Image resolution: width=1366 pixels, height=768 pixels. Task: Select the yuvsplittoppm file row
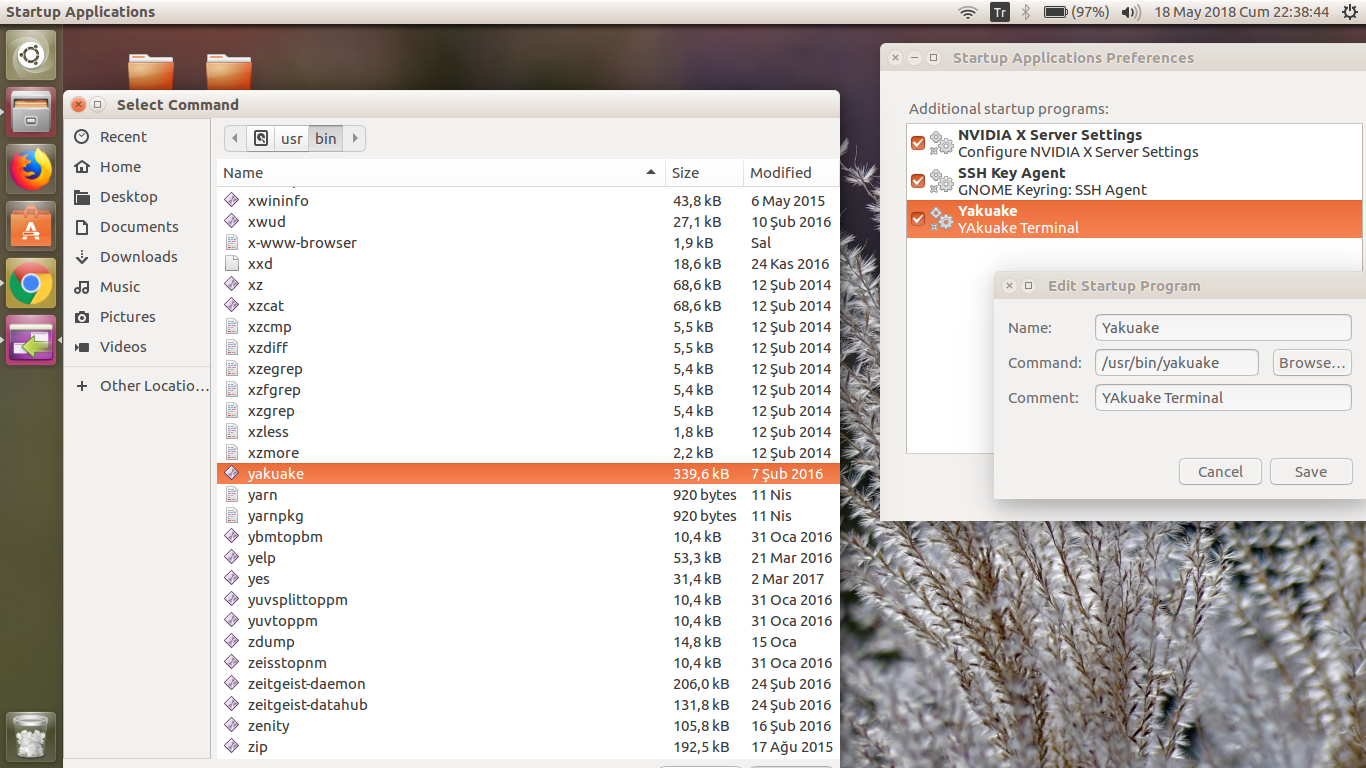click(527, 600)
